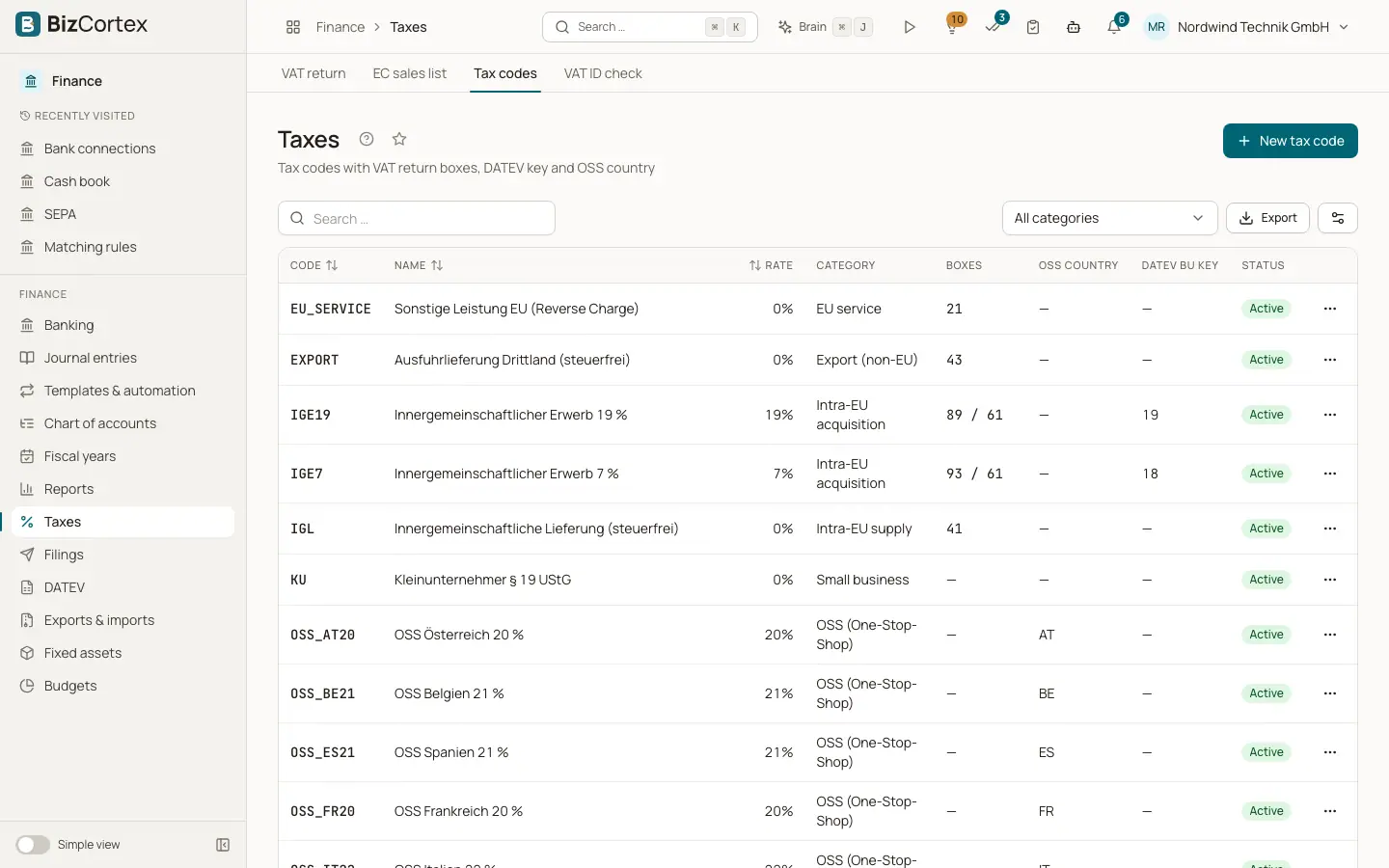Open the checkmarks icon with badge 3

pyautogui.click(x=993, y=27)
